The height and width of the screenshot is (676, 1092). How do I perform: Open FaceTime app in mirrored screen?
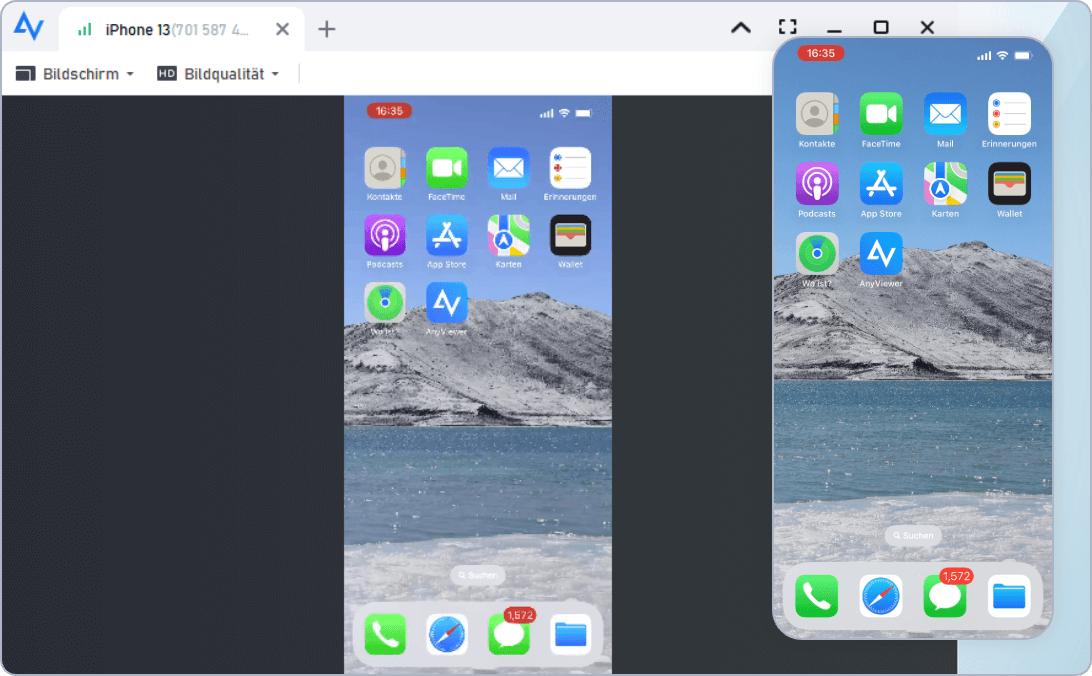(x=446, y=168)
